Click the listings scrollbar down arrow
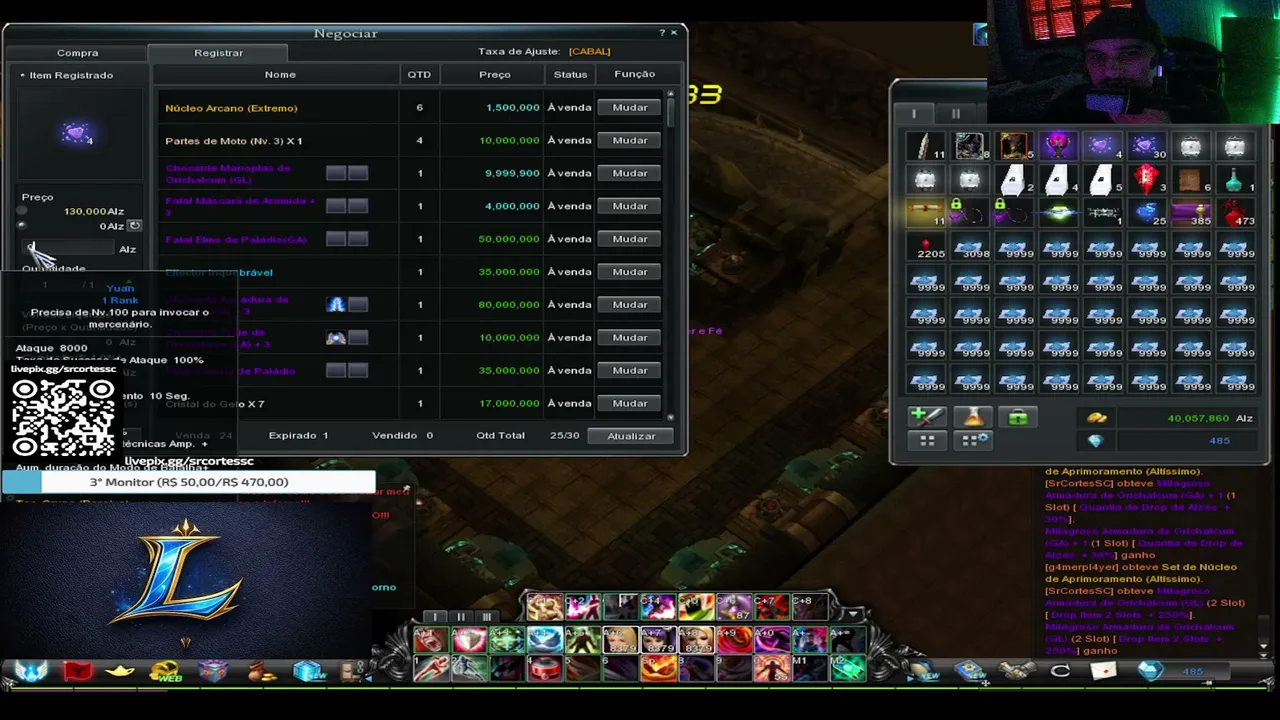Viewport: 1280px width, 720px height. pyautogui.click(x=670, y=417)
